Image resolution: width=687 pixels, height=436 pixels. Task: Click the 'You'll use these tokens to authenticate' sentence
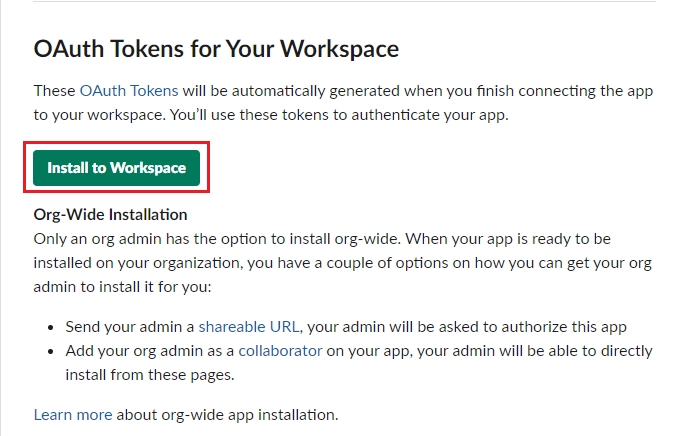coord(339,115)
